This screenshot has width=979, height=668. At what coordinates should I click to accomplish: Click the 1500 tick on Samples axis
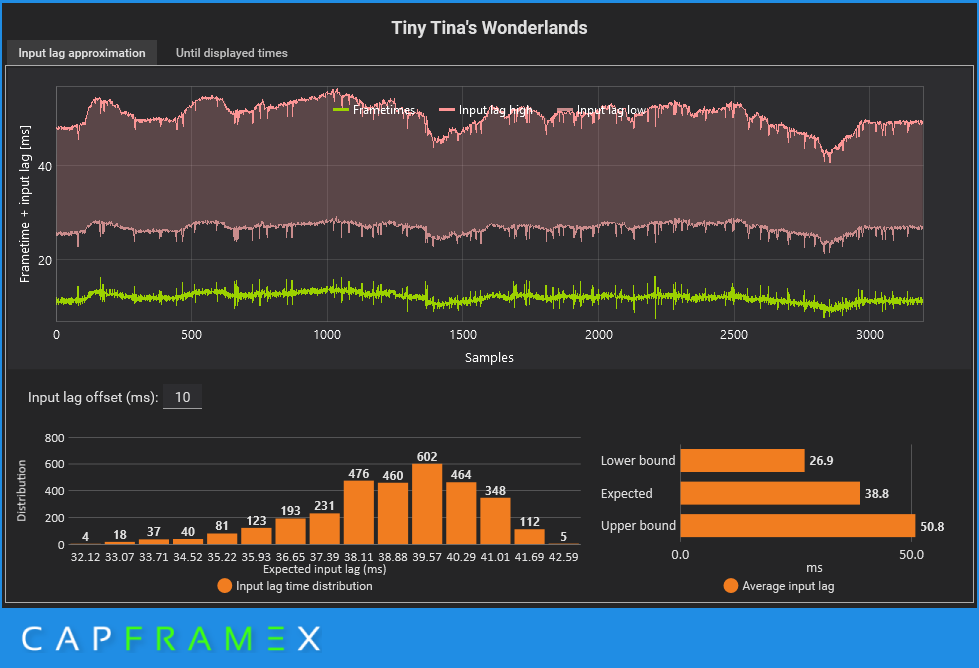coord(463,335)
